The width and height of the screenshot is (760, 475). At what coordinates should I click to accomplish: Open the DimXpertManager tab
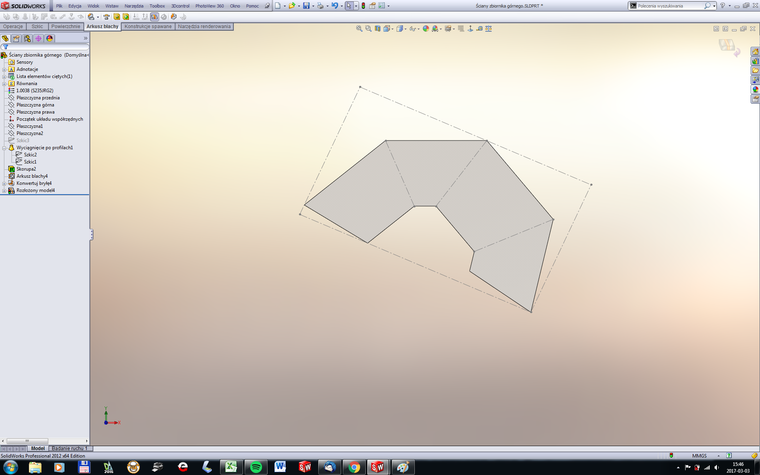tap(38, 38)
